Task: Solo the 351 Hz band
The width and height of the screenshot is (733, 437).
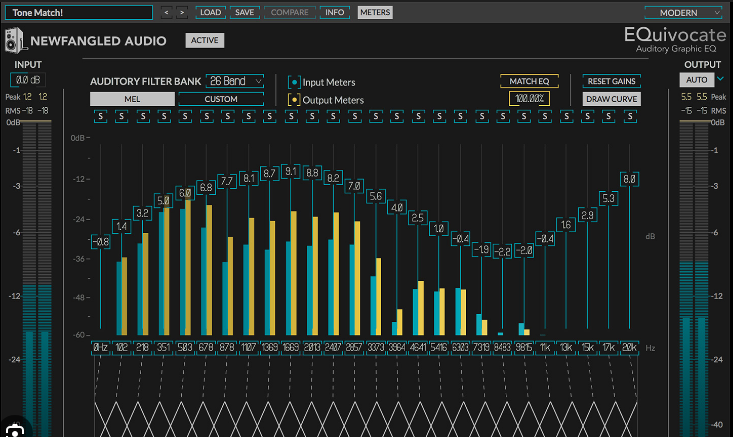Action: pos(164,116)
